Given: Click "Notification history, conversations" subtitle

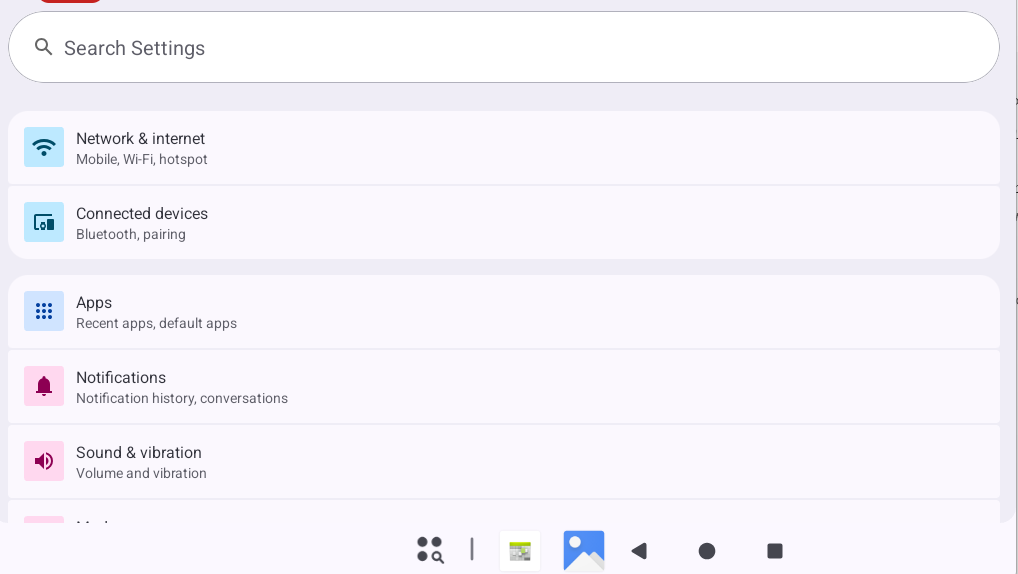Looking at the screenshot, I should [x=182, y=399].
